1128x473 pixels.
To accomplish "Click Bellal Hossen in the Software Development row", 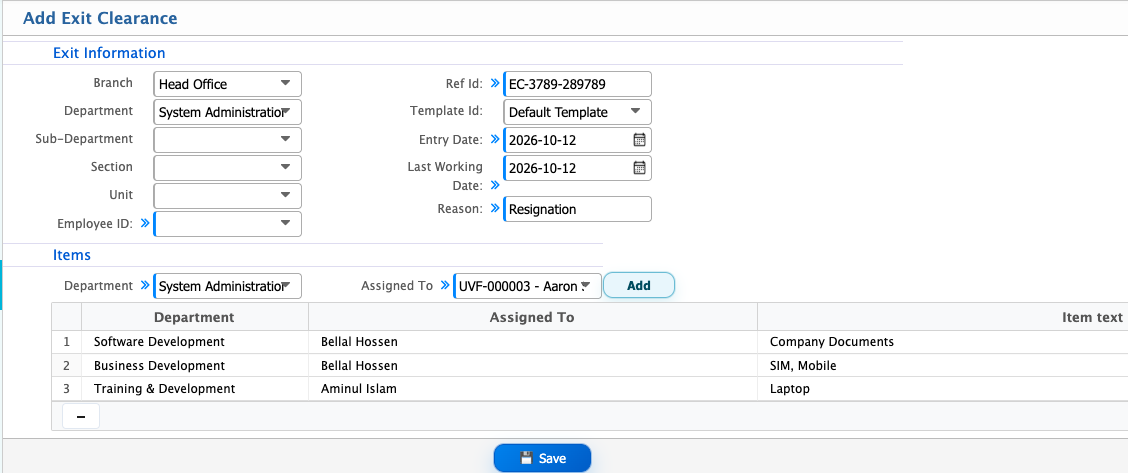I will 532,342.
